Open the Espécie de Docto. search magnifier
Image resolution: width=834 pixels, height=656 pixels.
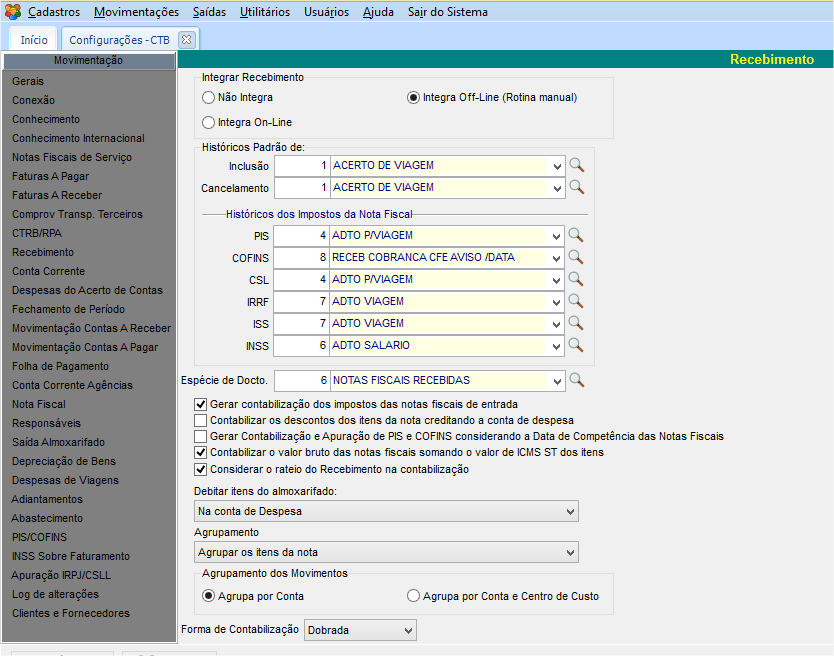(x=577, y=380)
